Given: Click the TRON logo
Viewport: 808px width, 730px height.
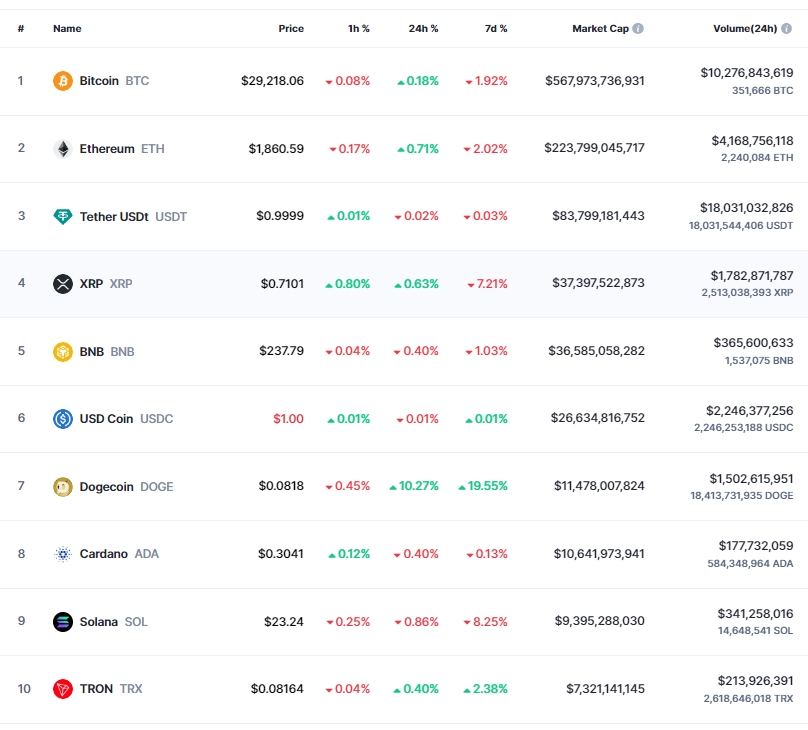Looking at the screenshot, I should point(63,689).
